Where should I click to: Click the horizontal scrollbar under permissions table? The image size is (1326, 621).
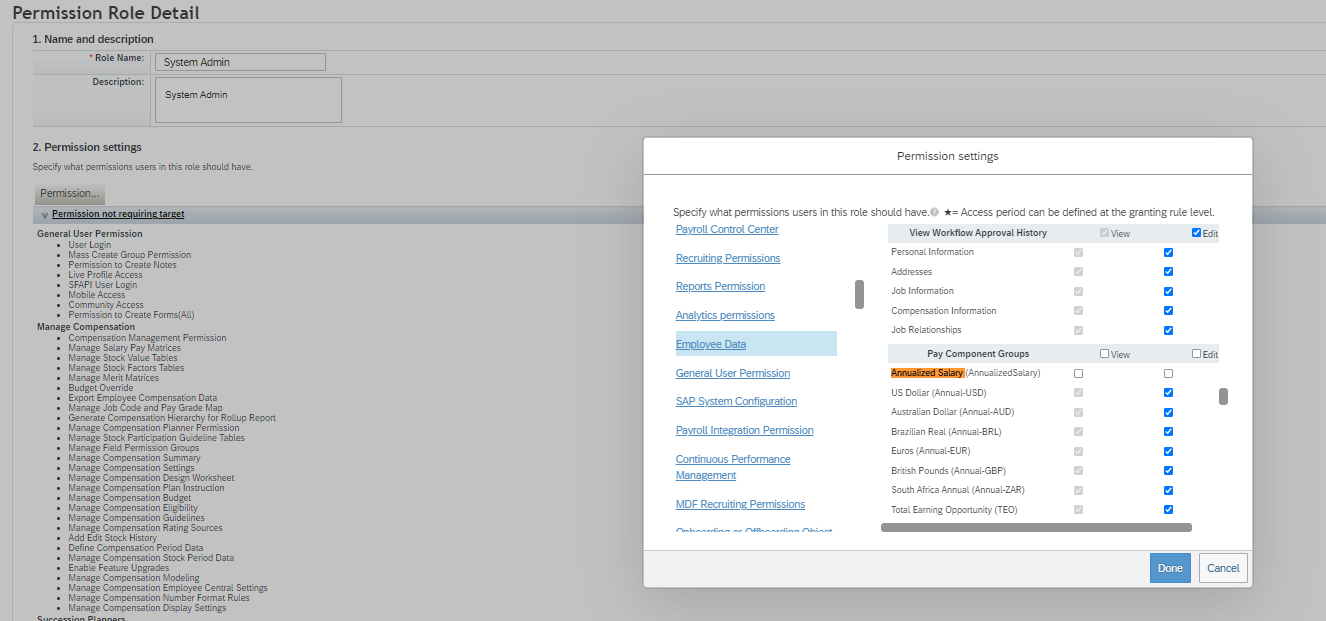pos(1036,527)
